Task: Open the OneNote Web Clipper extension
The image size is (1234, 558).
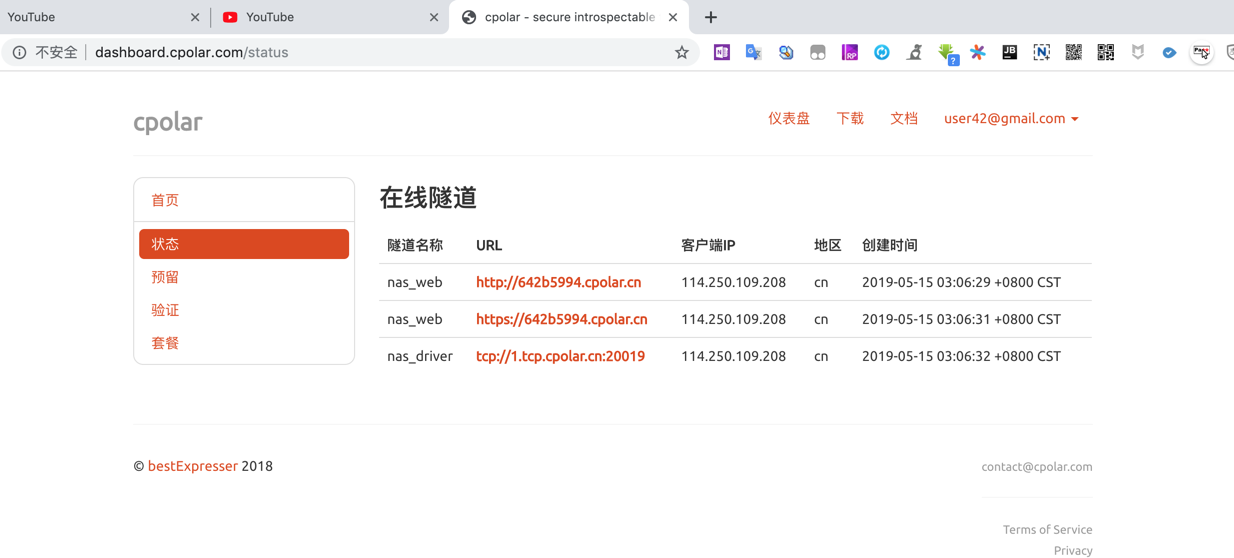Action: [722, 52]
